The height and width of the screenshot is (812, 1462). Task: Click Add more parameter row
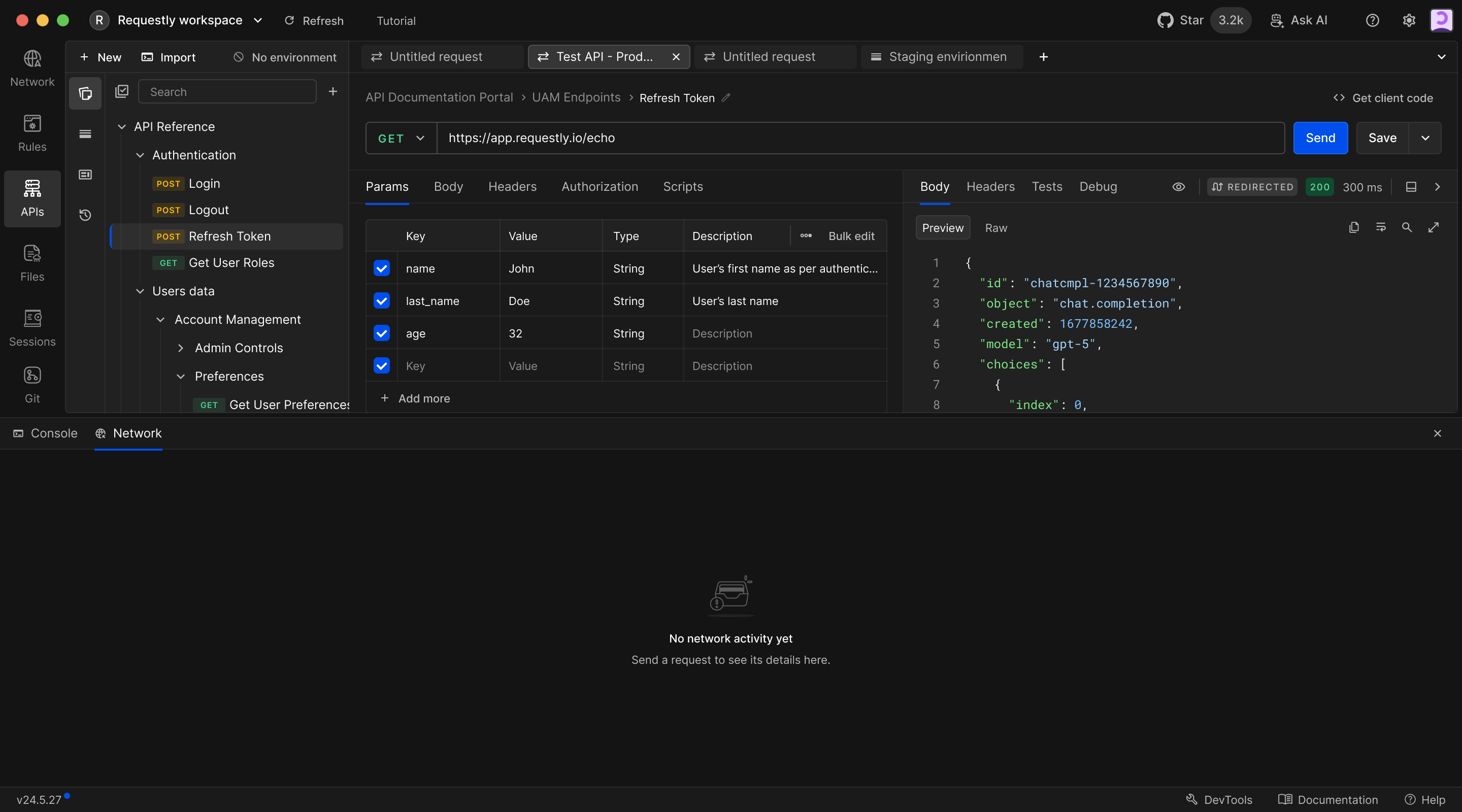pyautogui.click(x=415, y=398)
